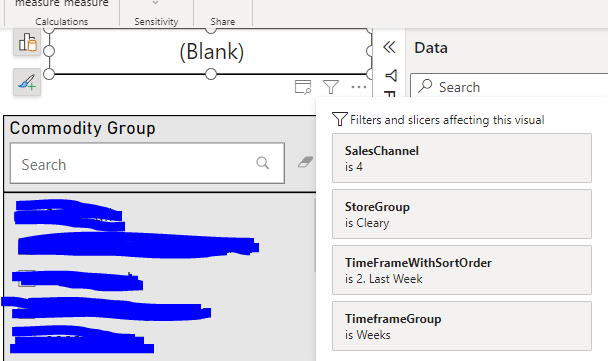The width and height of the screenshot is (608, 361).
Task: Click the StoreGroup is Cleary filter card
Action: click(x=462, y=214)
